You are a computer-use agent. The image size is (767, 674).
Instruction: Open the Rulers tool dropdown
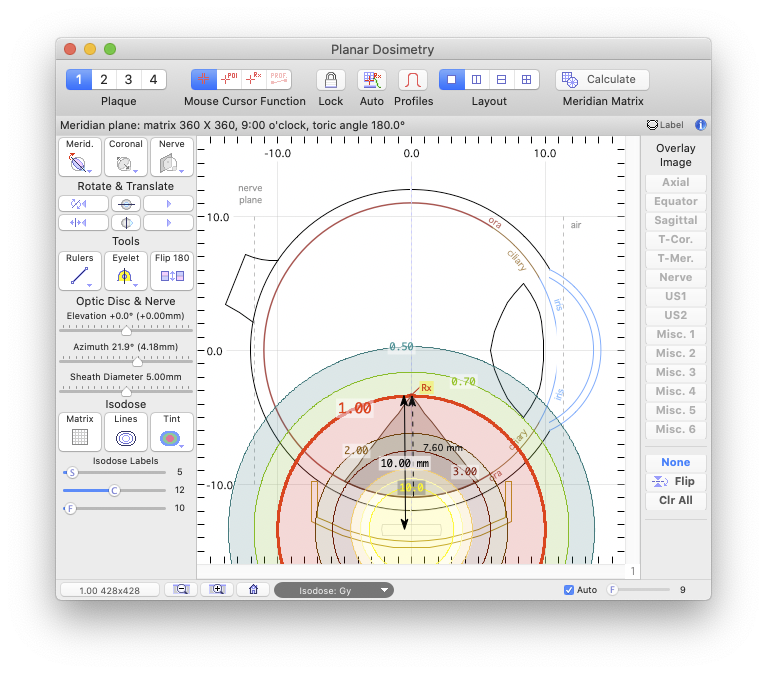(x=80, y=270)
